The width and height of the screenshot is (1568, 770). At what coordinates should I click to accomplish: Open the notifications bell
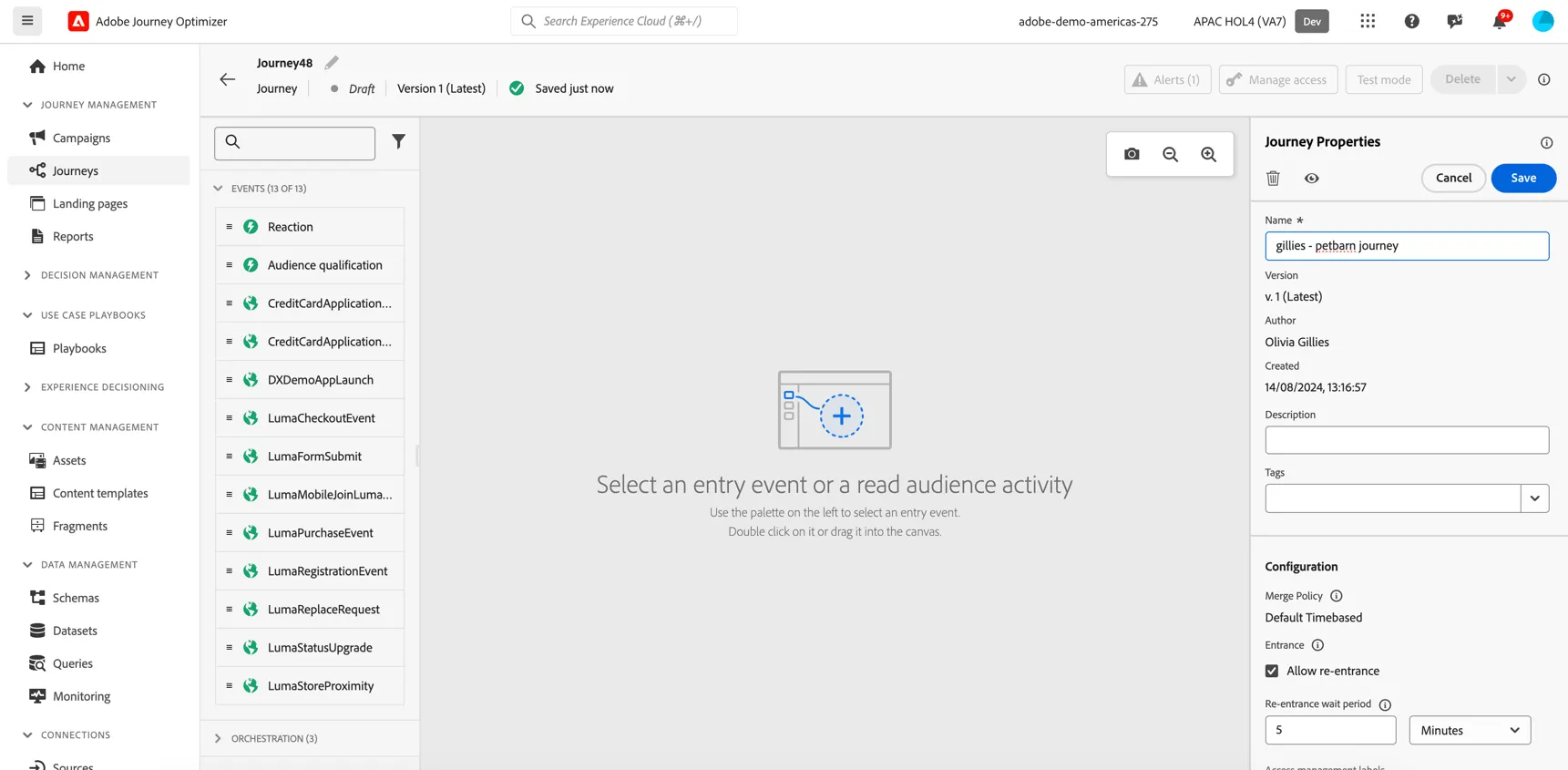pyautogui.click(x=1499, y=21)
